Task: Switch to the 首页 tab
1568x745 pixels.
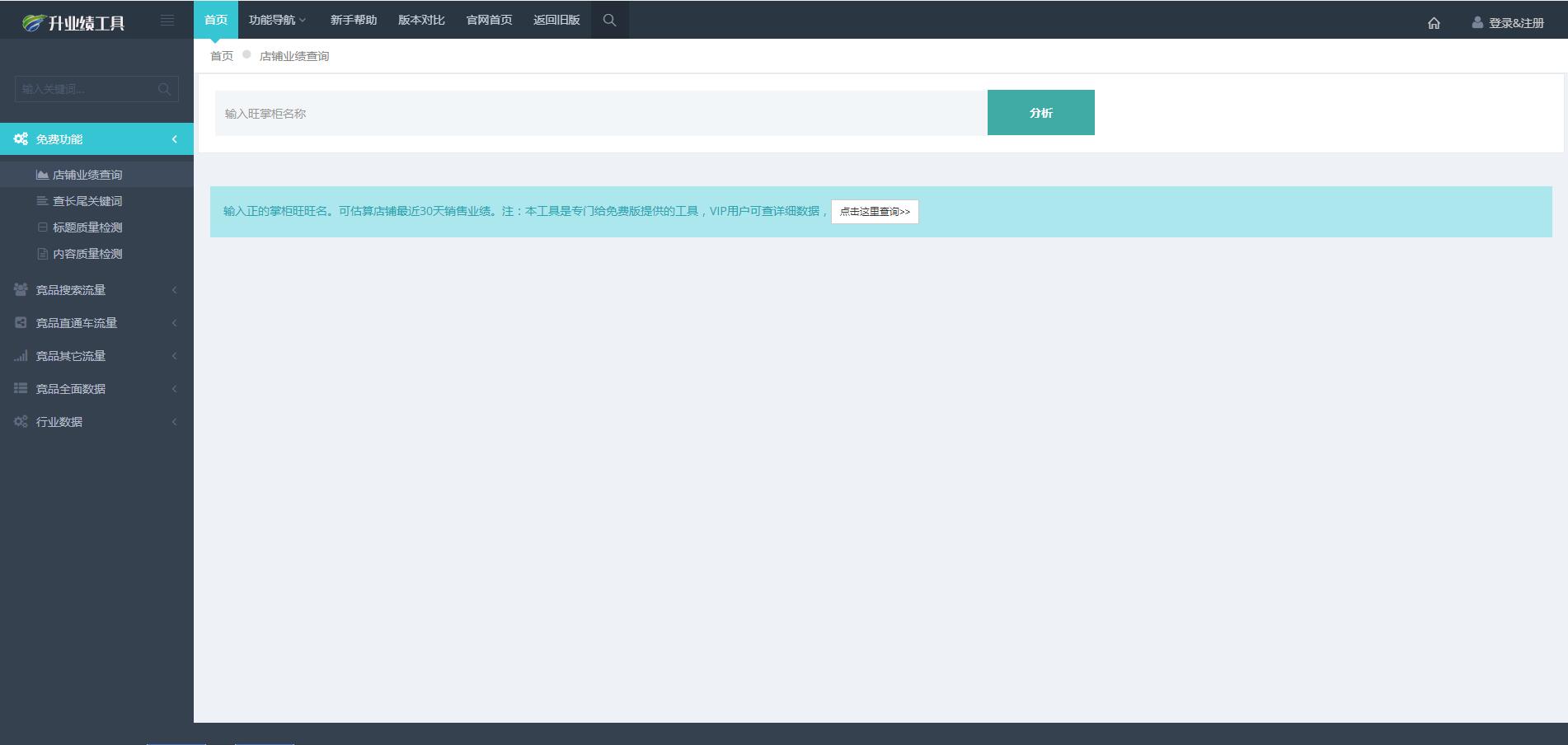Action: click(215, 19)
